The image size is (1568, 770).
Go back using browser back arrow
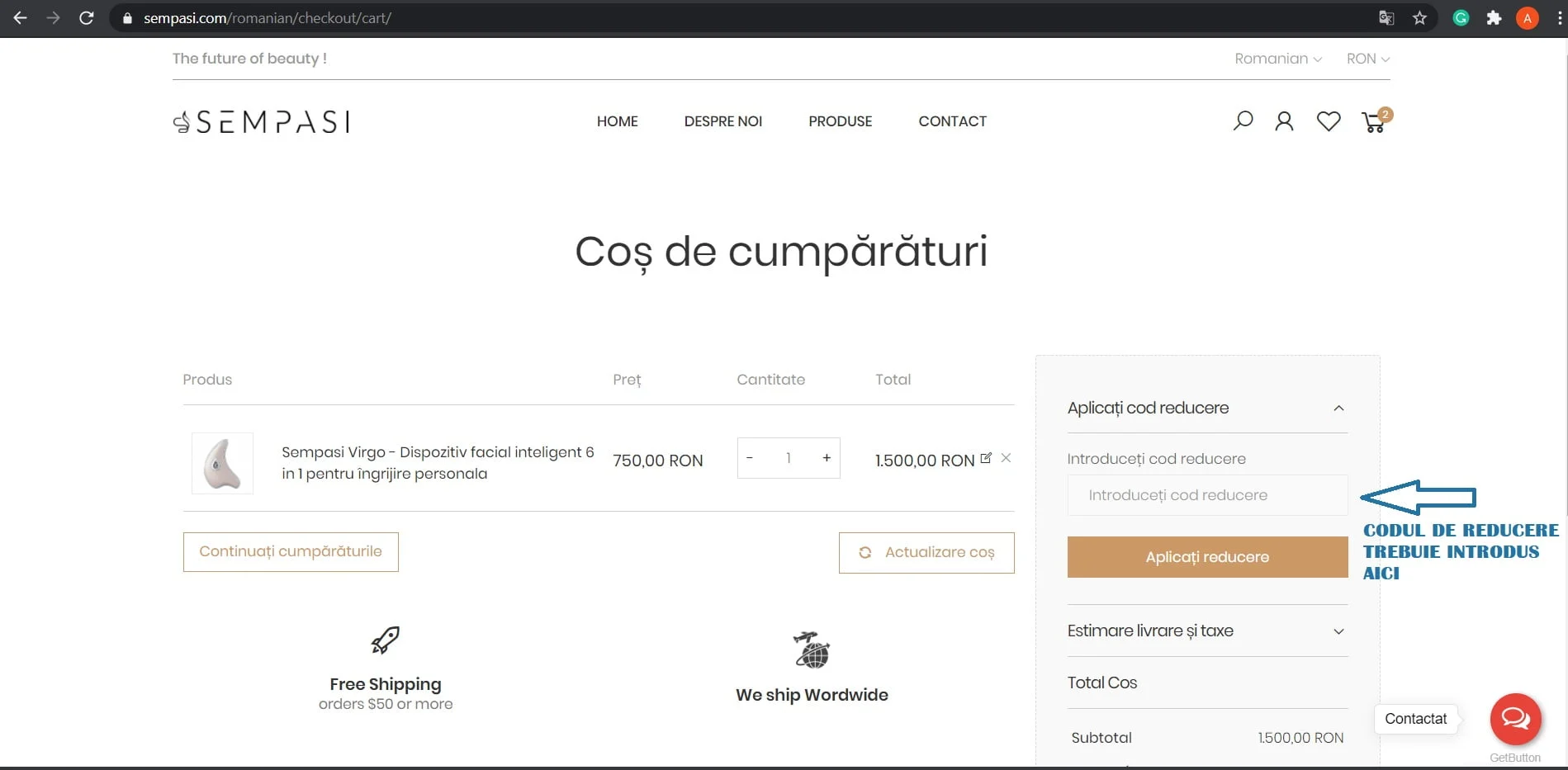pos(20,17)
